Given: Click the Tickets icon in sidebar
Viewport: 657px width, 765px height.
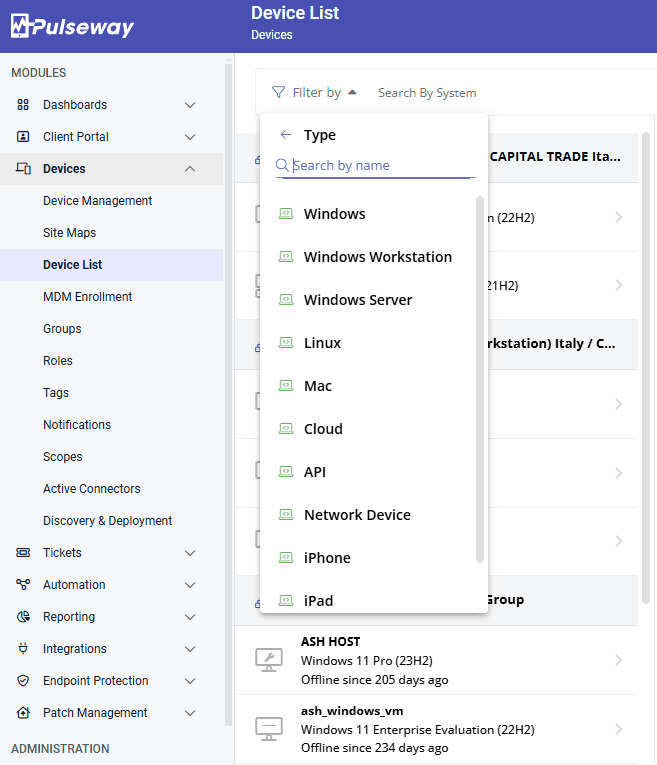Looking at the screenshot, I should click(x=23, y=552).
